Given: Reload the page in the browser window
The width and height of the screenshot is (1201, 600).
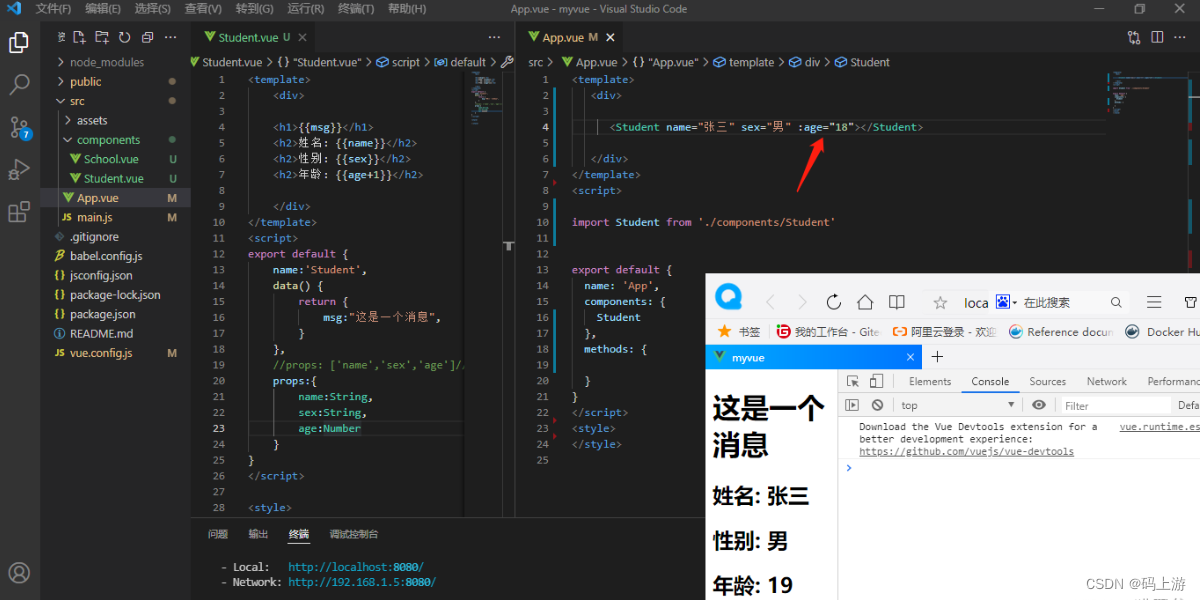Looking at the screenshot, I should pos(833,302).
